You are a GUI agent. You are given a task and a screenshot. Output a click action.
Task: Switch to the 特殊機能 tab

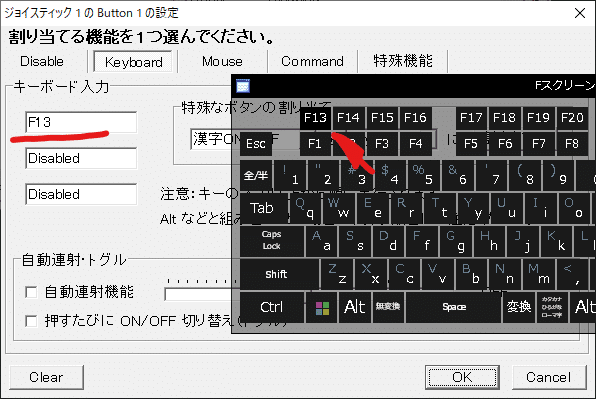[403, 62]
